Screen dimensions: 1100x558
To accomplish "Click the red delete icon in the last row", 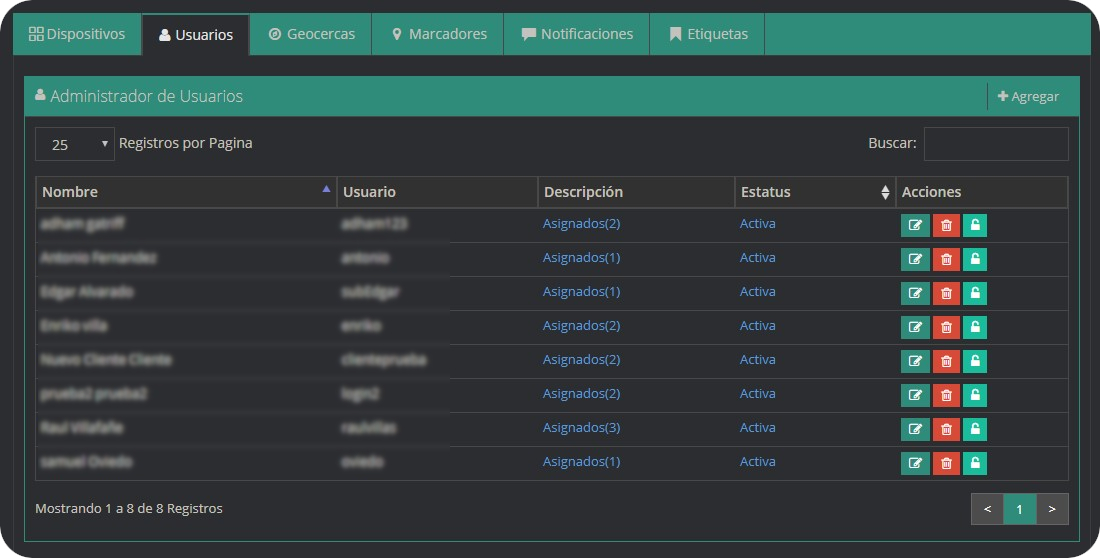I will pos(945,463).
